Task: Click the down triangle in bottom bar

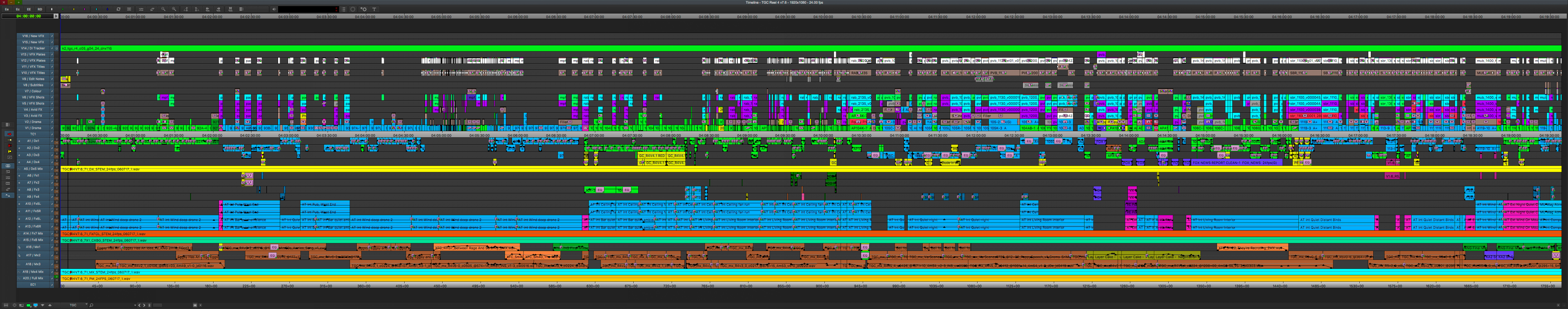Action: point(42,305)
